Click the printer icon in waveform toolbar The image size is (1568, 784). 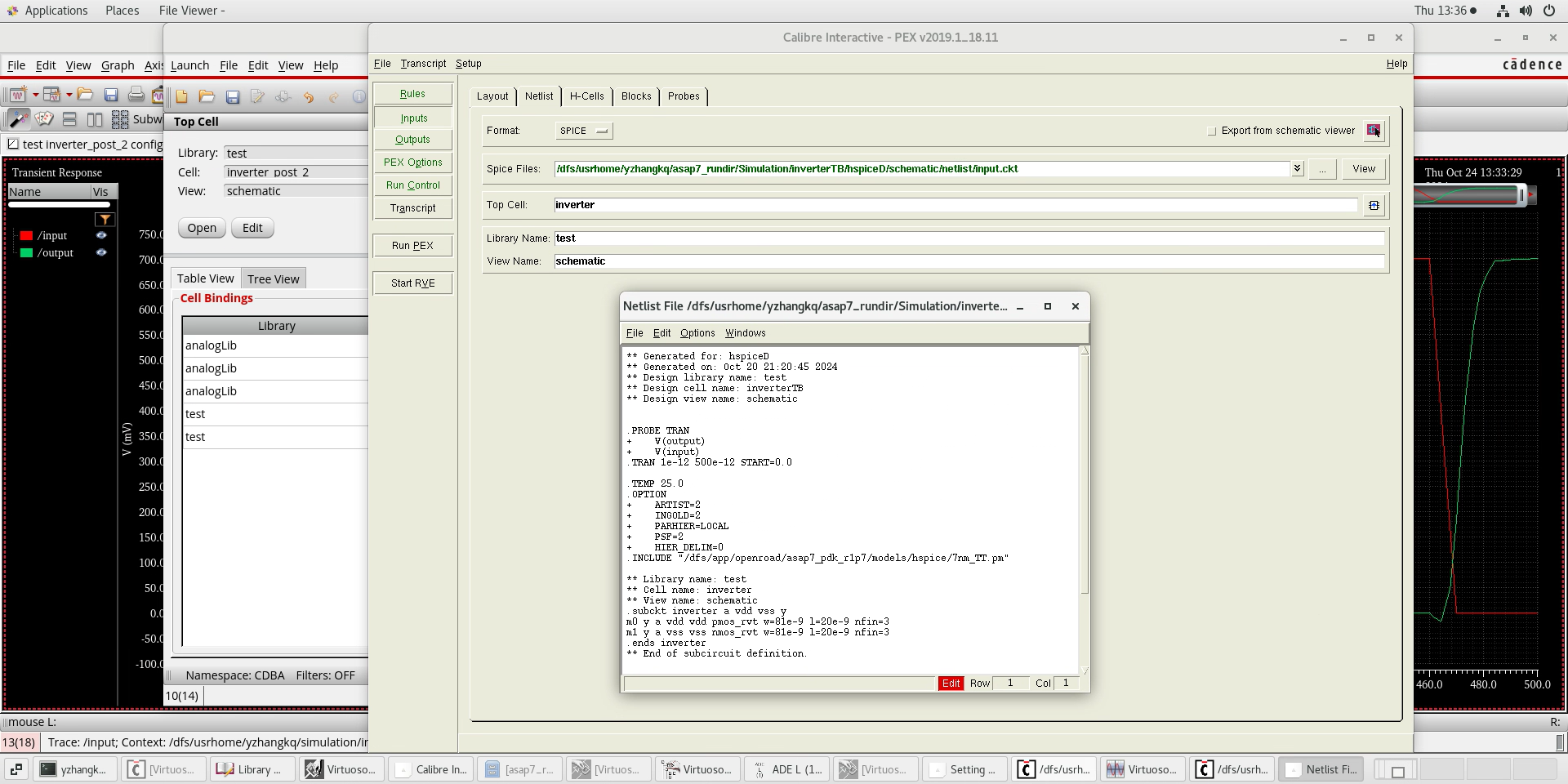coord(136,95)
